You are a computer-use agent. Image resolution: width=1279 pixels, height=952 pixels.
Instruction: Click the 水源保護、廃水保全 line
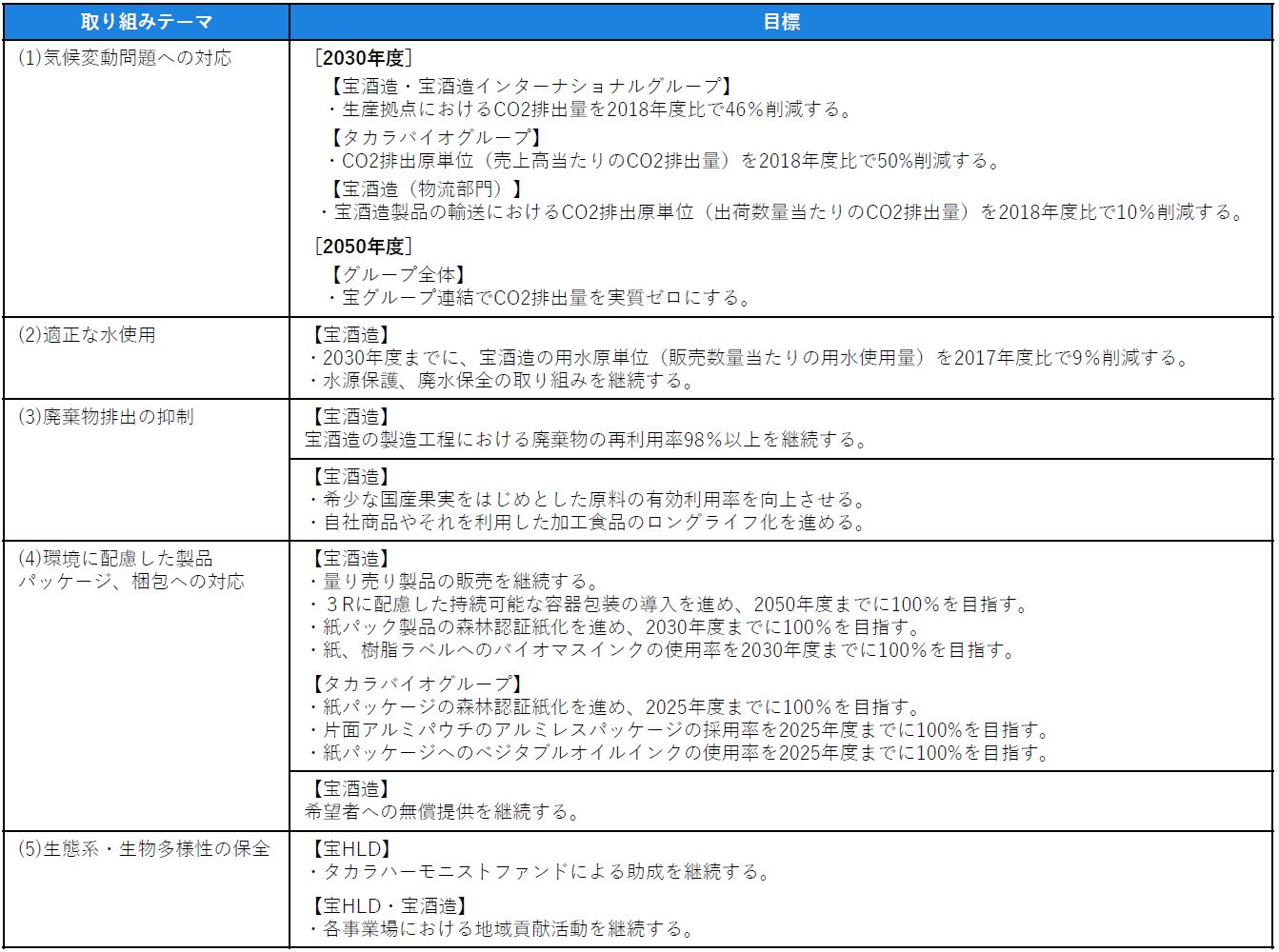point(501,382)
